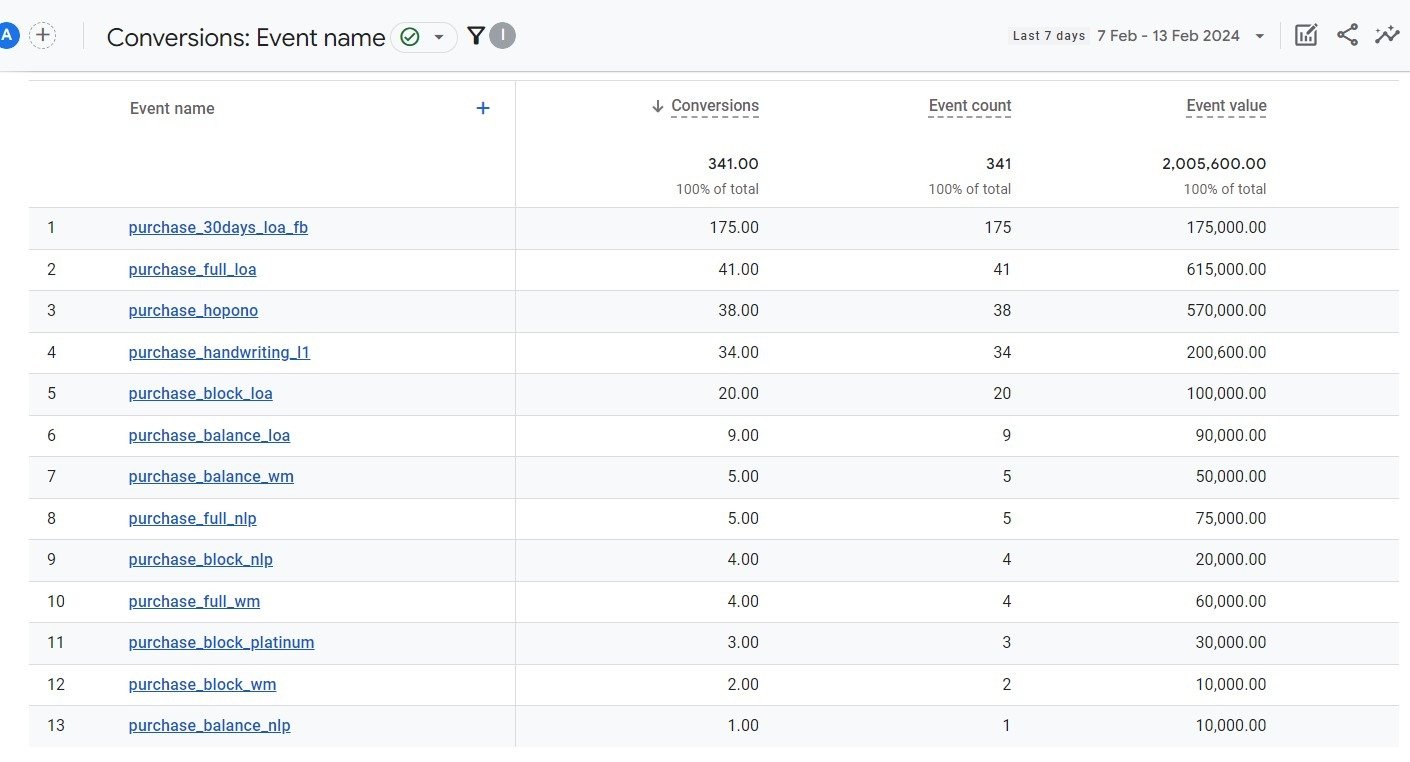Expand the date range dropdown
1410x762 pixels.
1260,34
